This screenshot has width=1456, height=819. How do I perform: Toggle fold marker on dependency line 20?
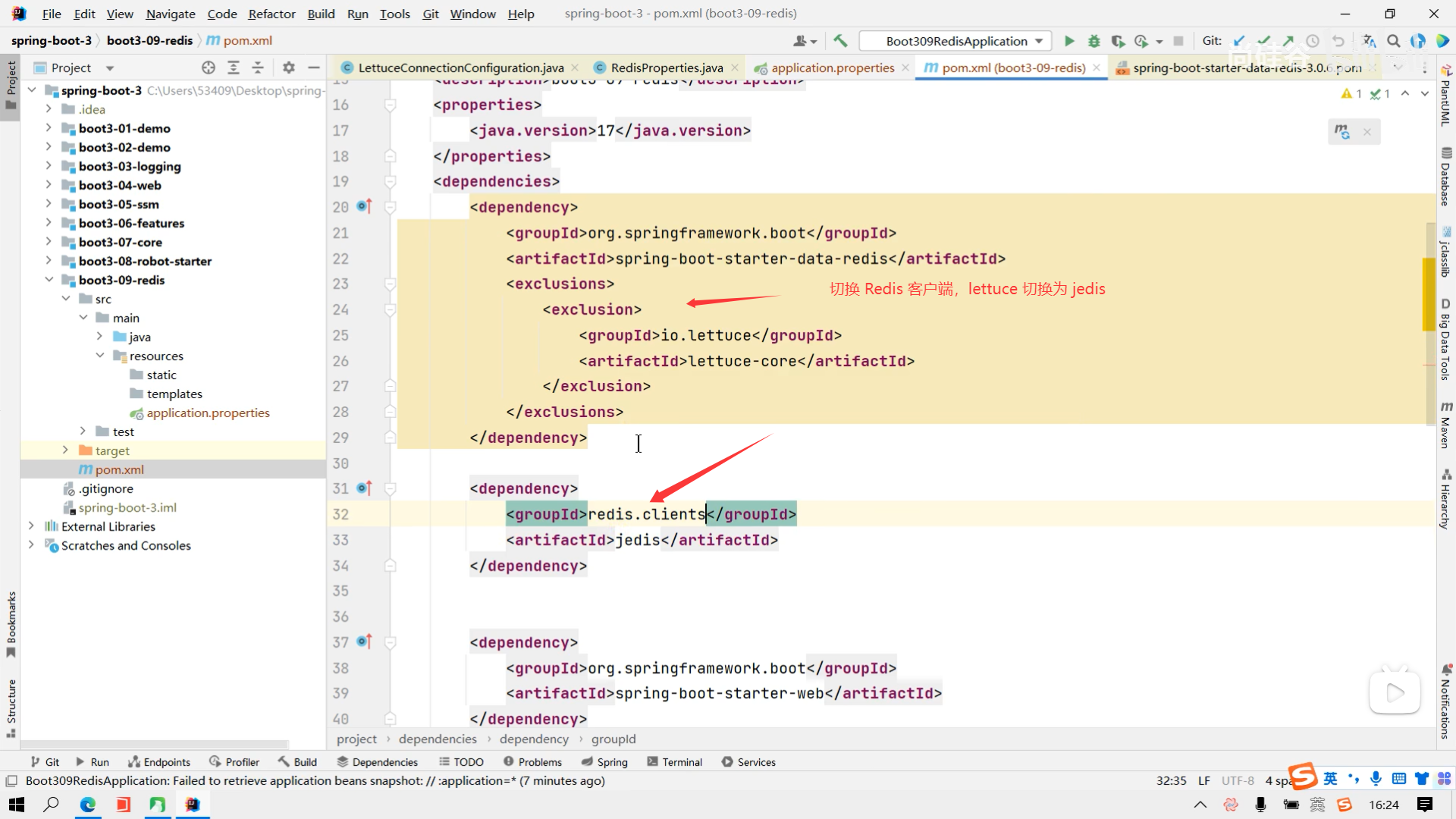click(390, 207)
